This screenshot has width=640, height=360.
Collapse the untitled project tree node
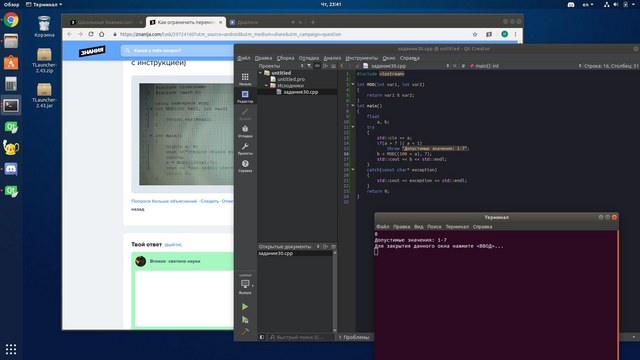tap(260, 73)
